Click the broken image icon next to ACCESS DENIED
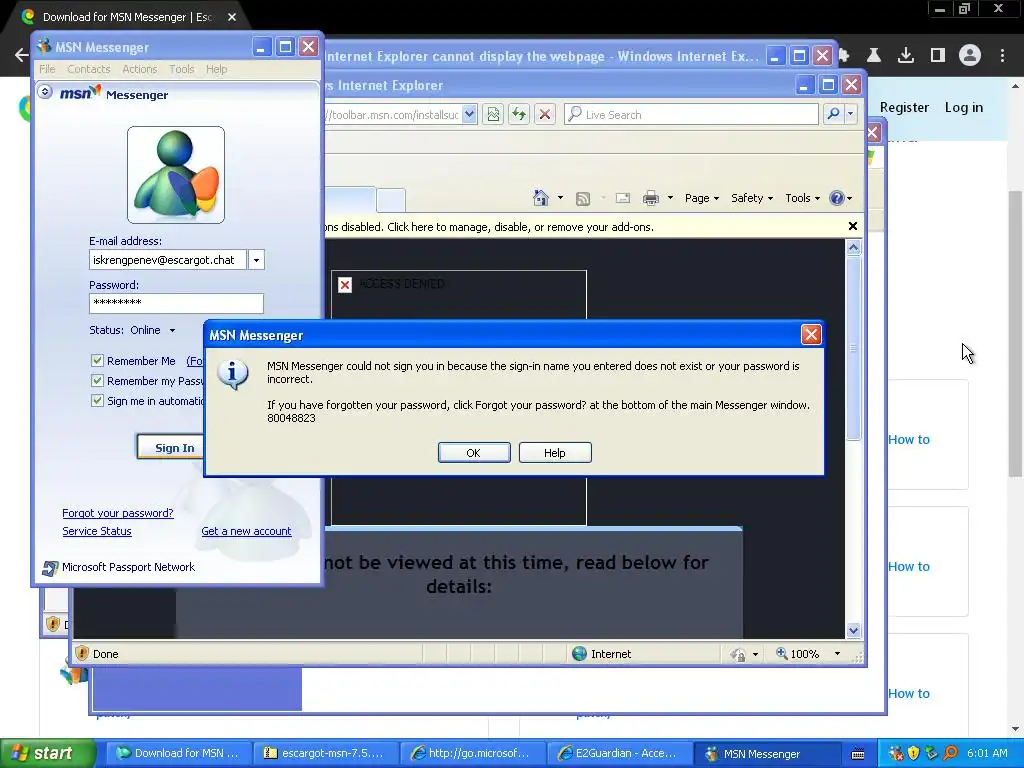The image size is (1024, 768). pos(345,285)
